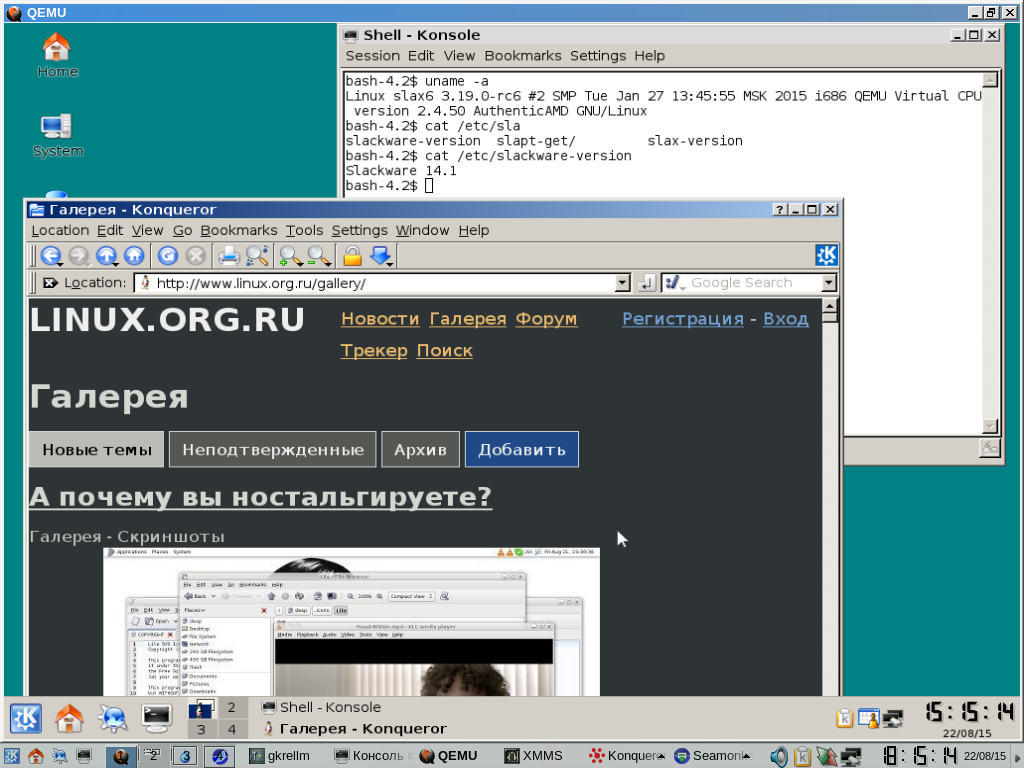This screenshot has height=768, width=1024.
Task: Switch to virtual desktop 4 in pager
Action: click(x=231, y=729)
